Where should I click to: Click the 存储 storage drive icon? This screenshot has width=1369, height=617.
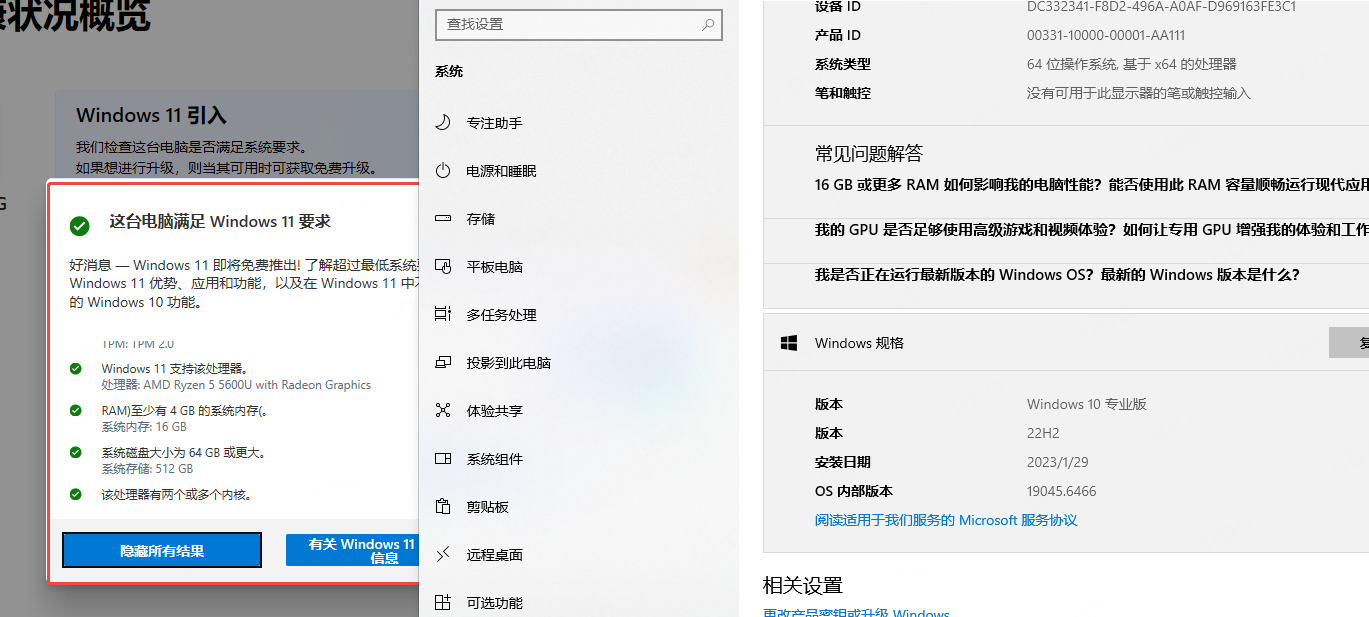[443, 219]
